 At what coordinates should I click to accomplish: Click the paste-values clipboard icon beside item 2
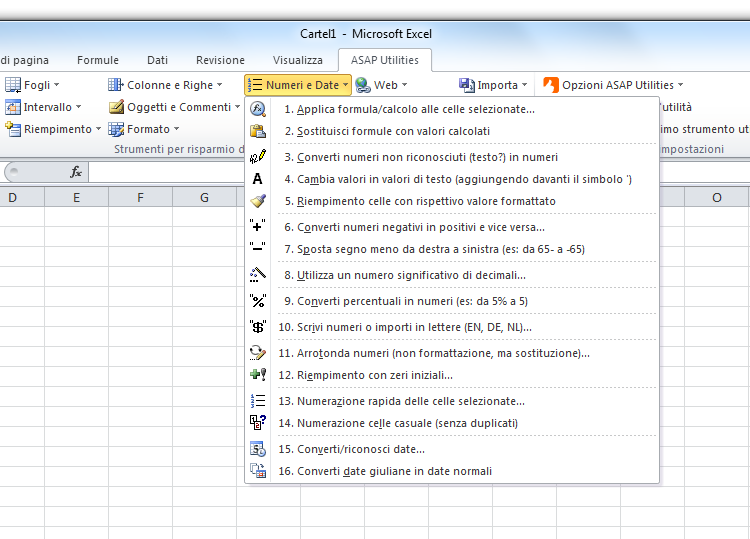(258, 131)
